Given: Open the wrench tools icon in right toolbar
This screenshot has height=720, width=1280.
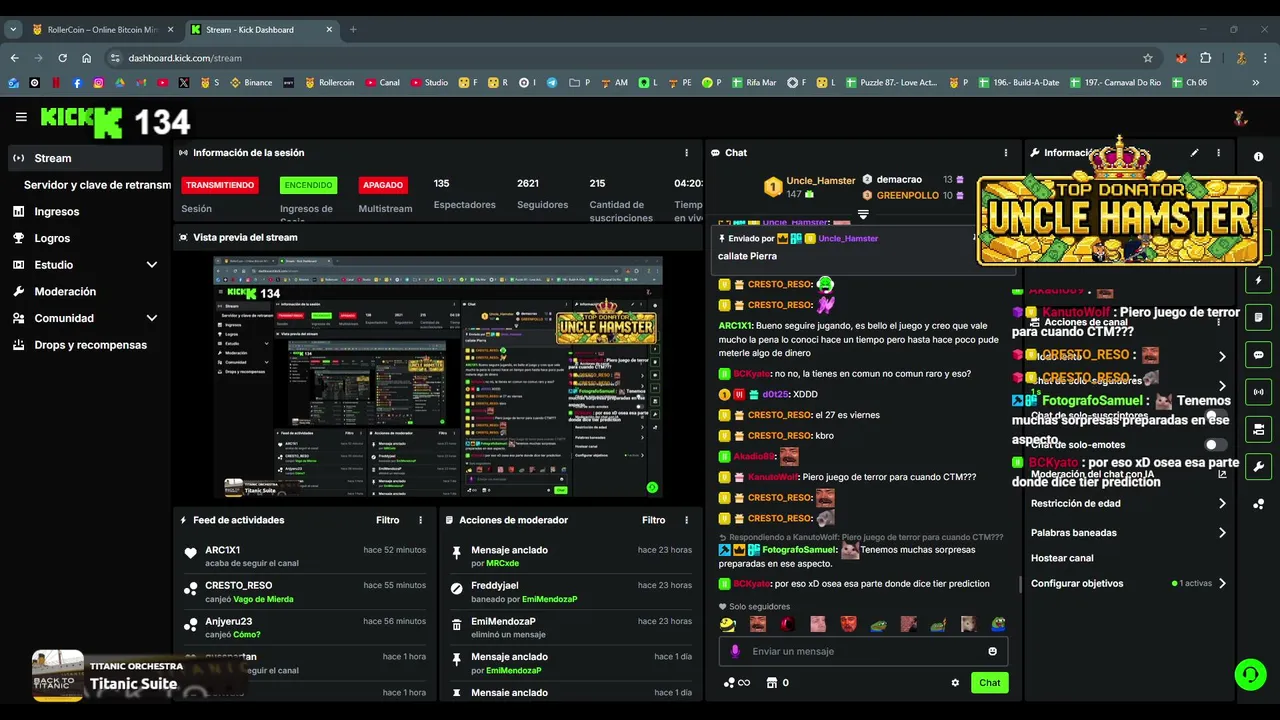Looking at the screenshot, I should [x=1258, y=466].
